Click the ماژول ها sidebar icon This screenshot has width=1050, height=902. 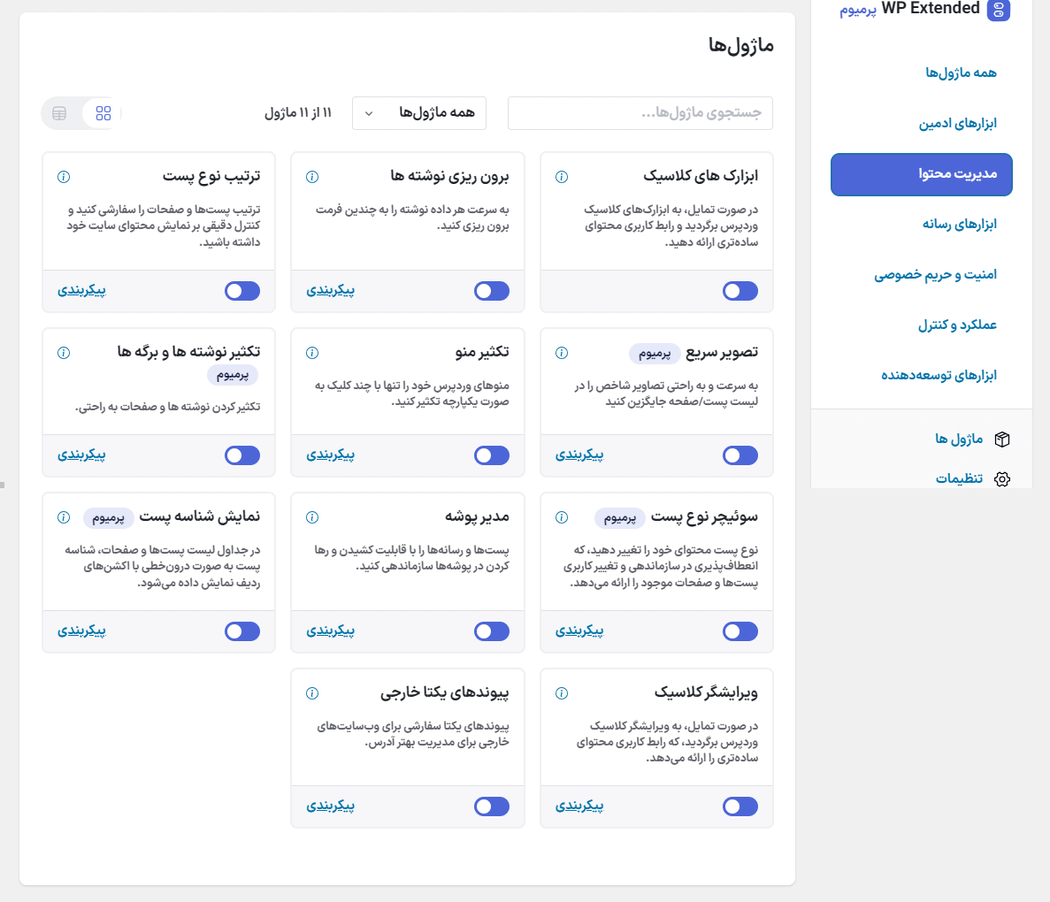pos(1002,439)
